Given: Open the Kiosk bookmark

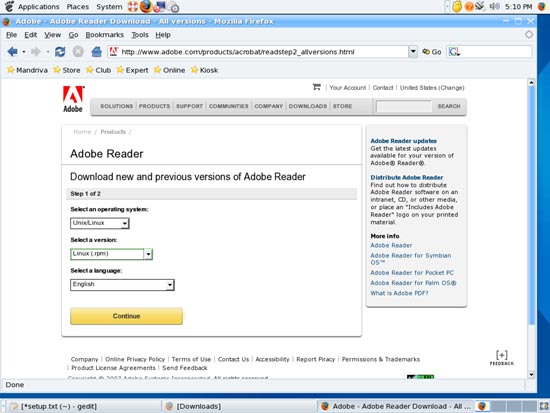Looking at the screenshot, I should [x=204, y=70].
